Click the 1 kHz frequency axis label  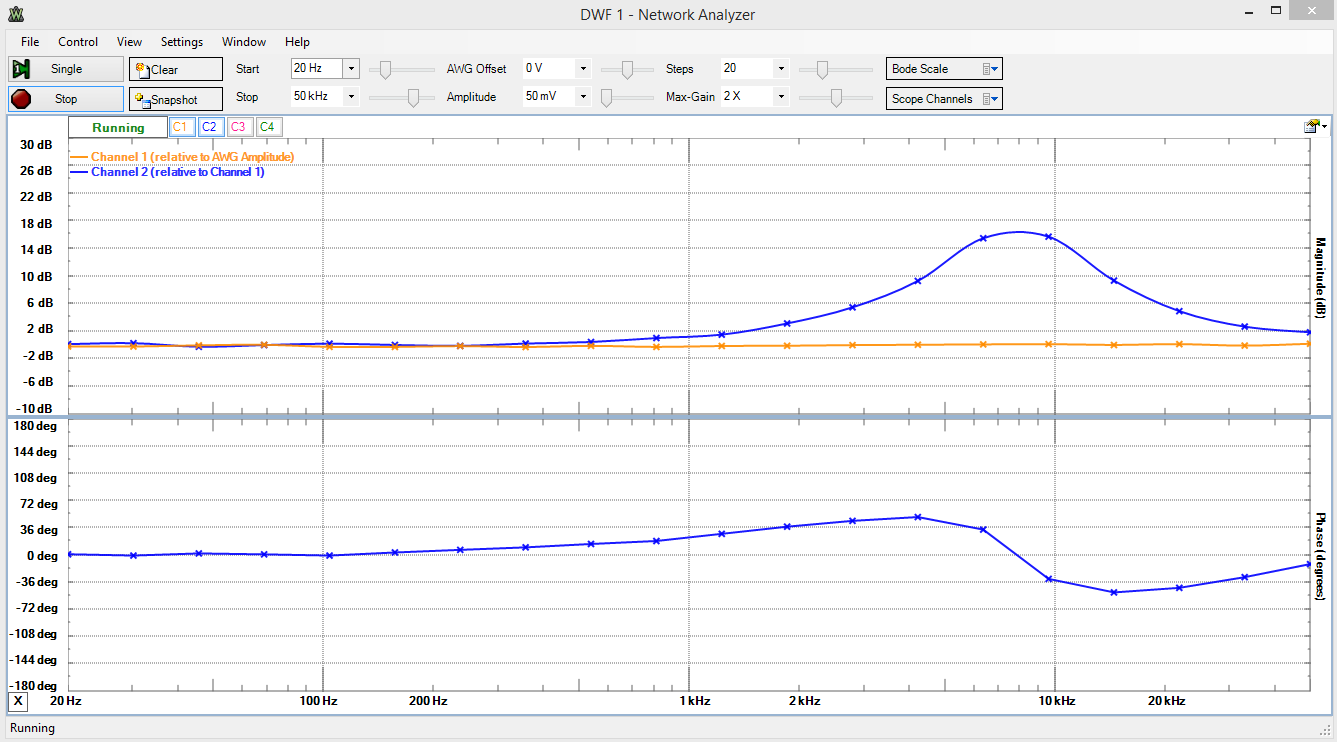[694, 701]
